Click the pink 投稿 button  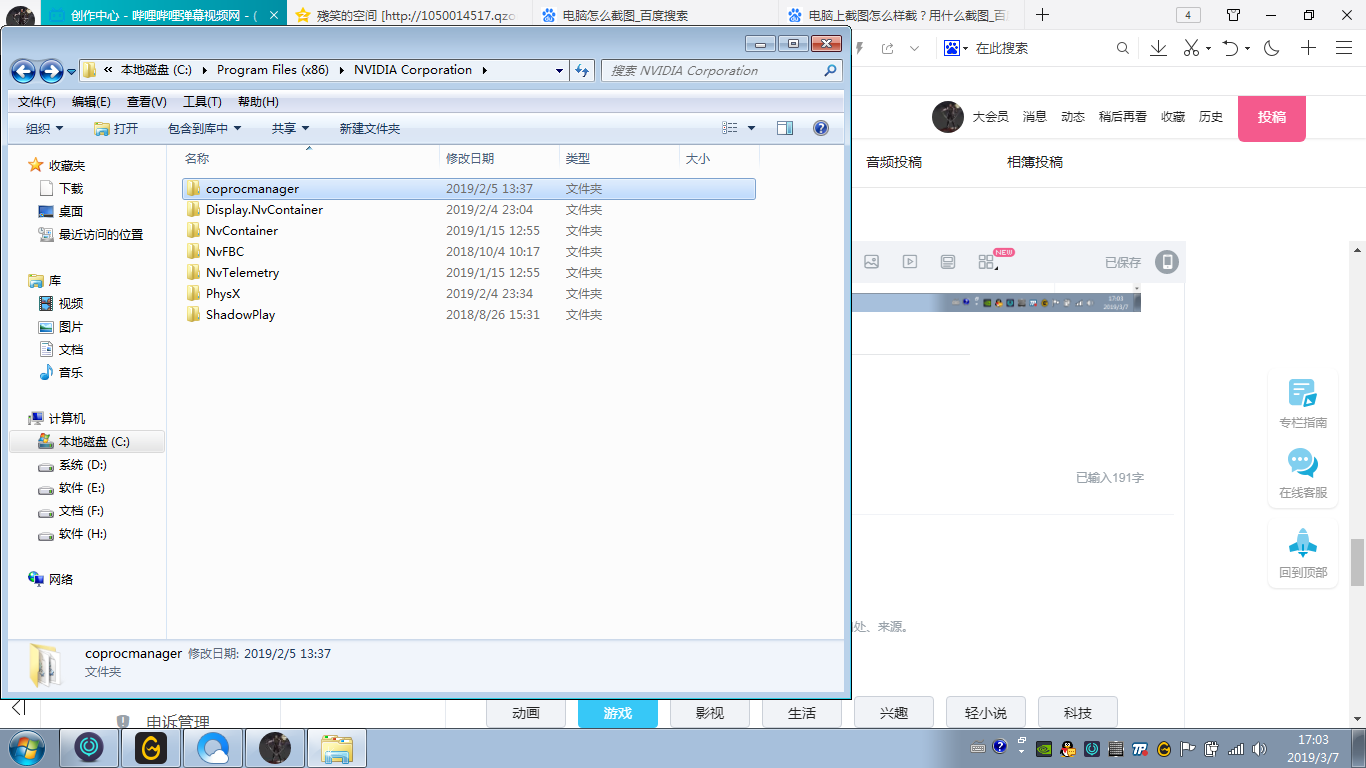[x=1272, y=117]
